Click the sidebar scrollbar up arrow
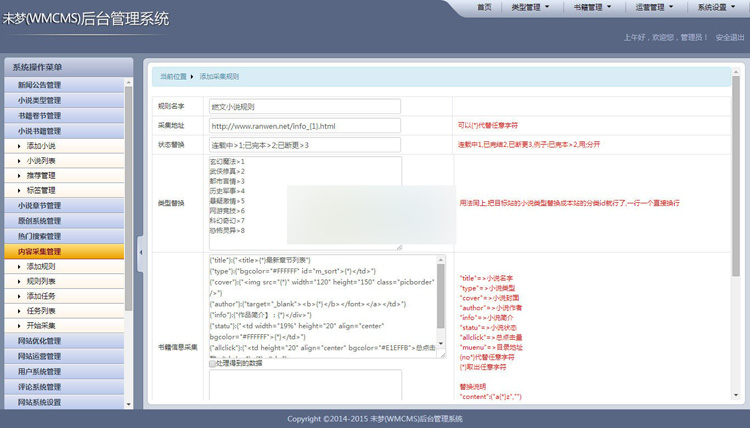Screen dimensions: 750x428 click(x=128, y=83)
